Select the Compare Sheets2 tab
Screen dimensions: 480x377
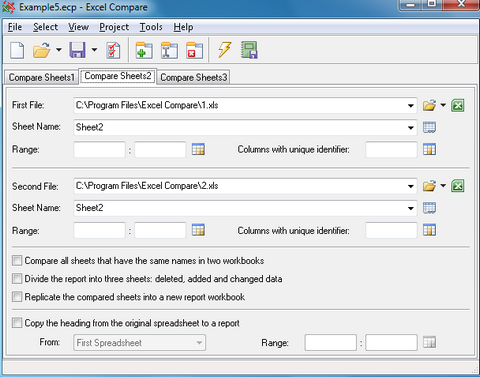(118, 76)
